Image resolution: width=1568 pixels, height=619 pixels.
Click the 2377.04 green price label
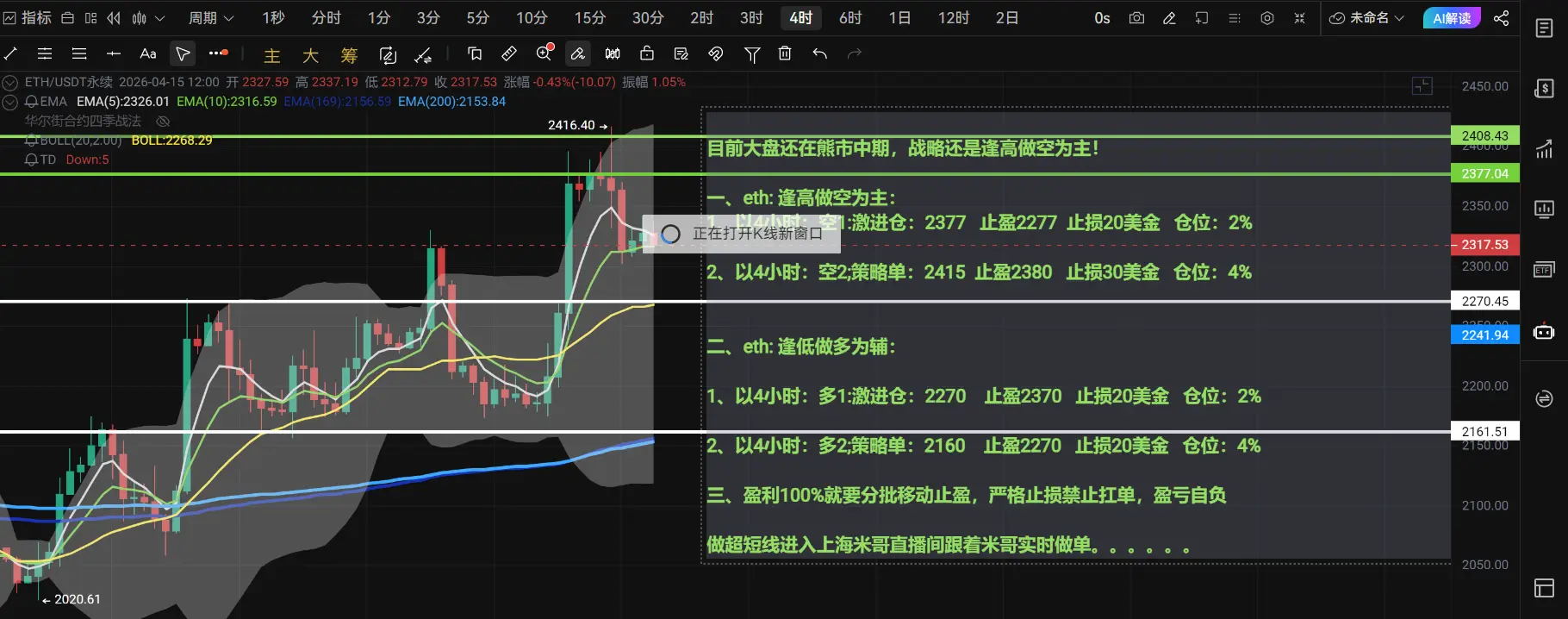(x=1485, y=173)
